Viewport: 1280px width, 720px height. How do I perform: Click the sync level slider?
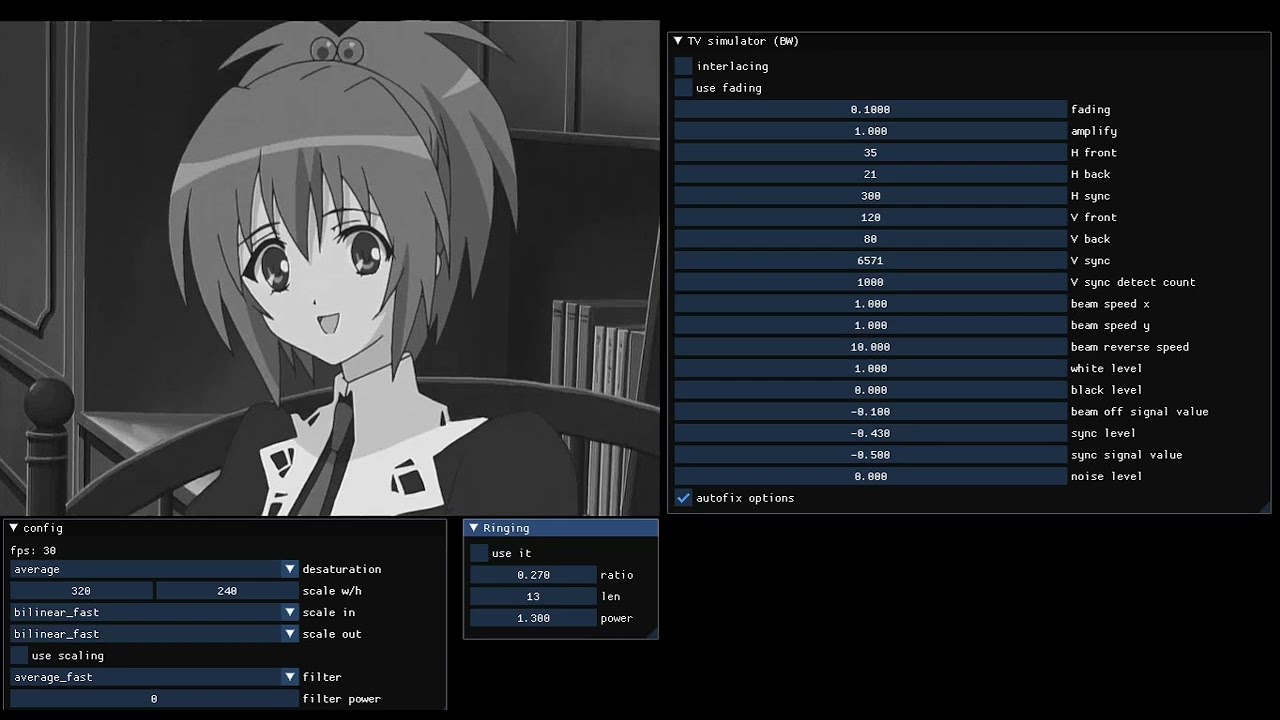click(x=871, y=433)
